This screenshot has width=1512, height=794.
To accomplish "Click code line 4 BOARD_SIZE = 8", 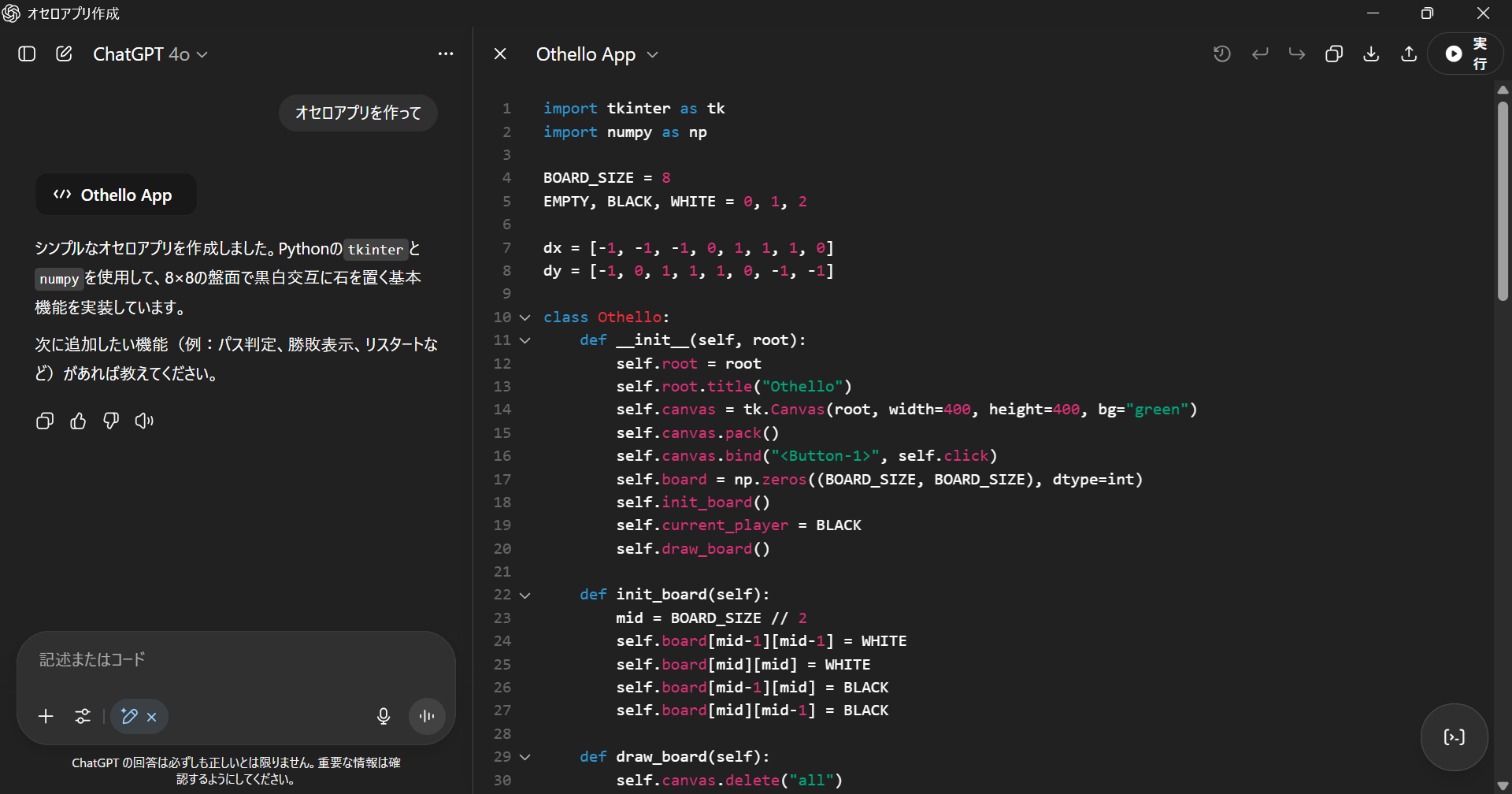I will click(x=607, y=178).
